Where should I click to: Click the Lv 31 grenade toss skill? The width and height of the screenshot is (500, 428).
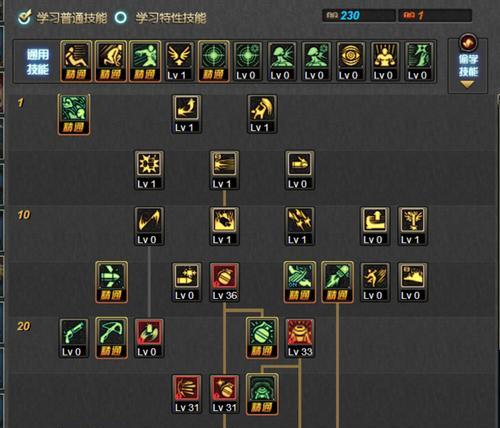coord(224,394)
